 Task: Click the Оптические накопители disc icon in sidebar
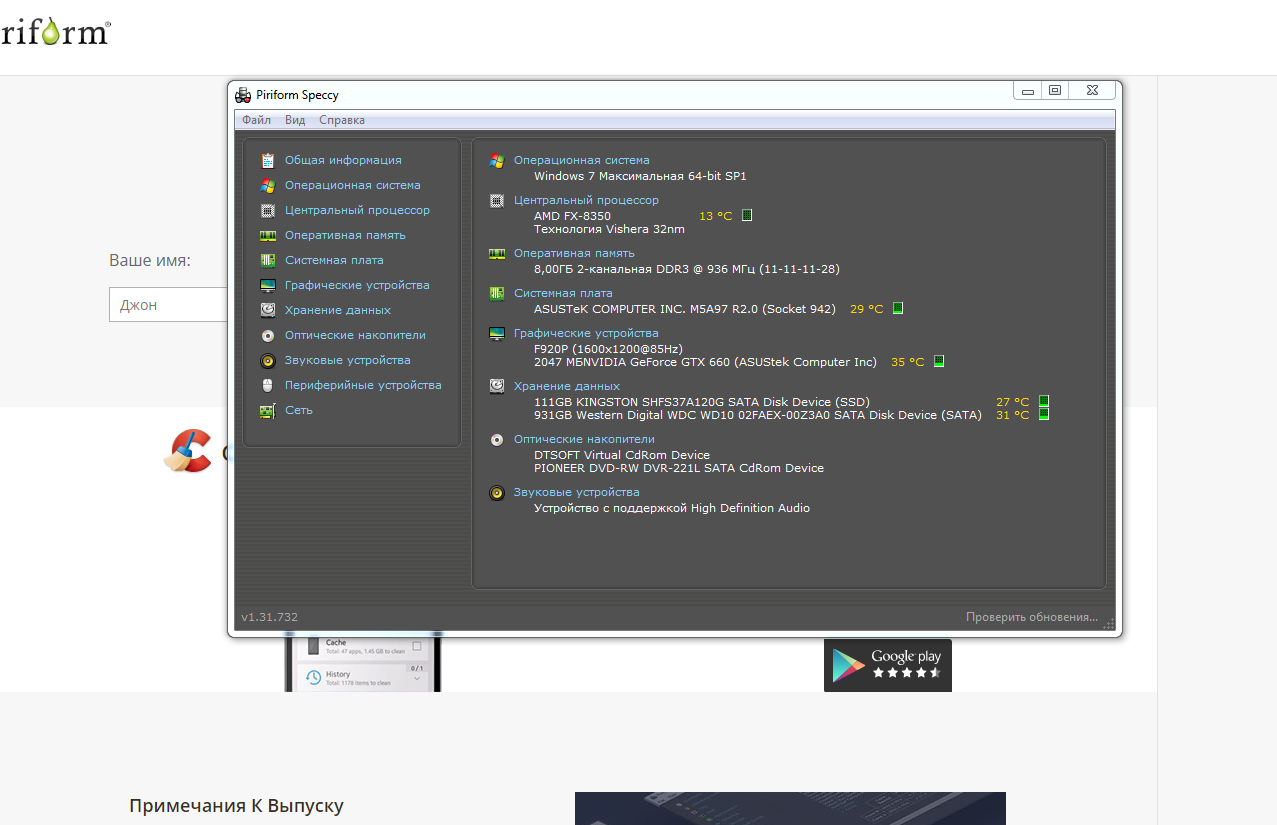point(267,335)
